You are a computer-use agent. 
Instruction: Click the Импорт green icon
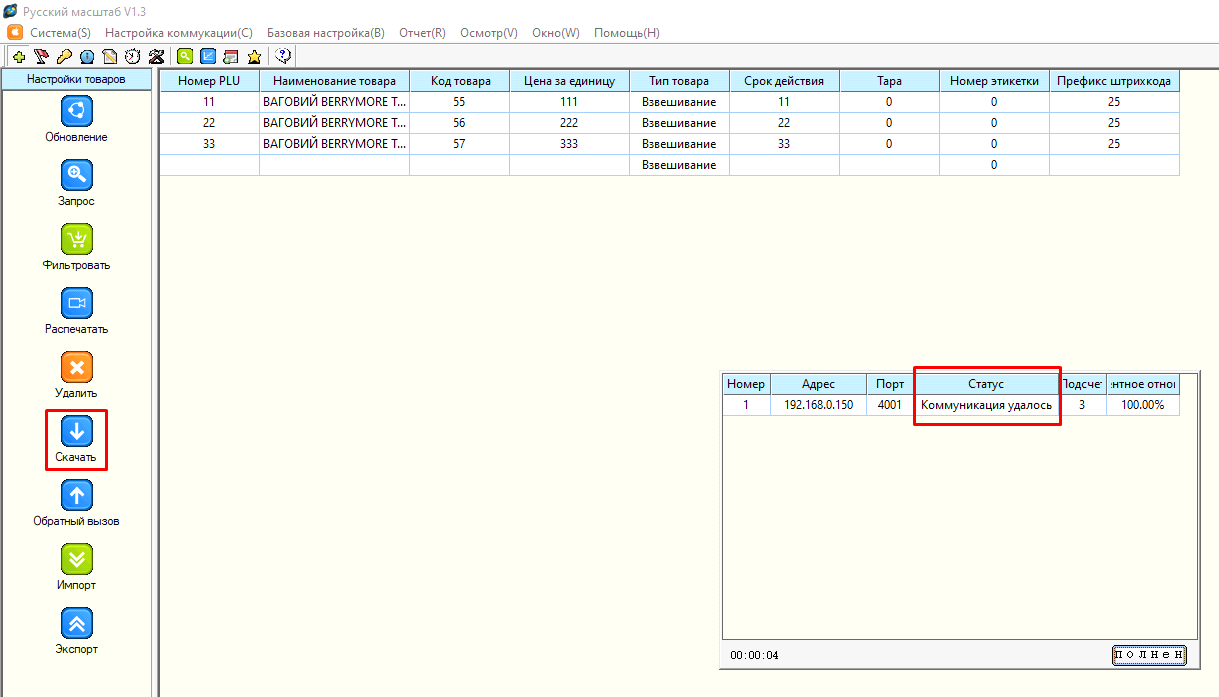(77, 559)
